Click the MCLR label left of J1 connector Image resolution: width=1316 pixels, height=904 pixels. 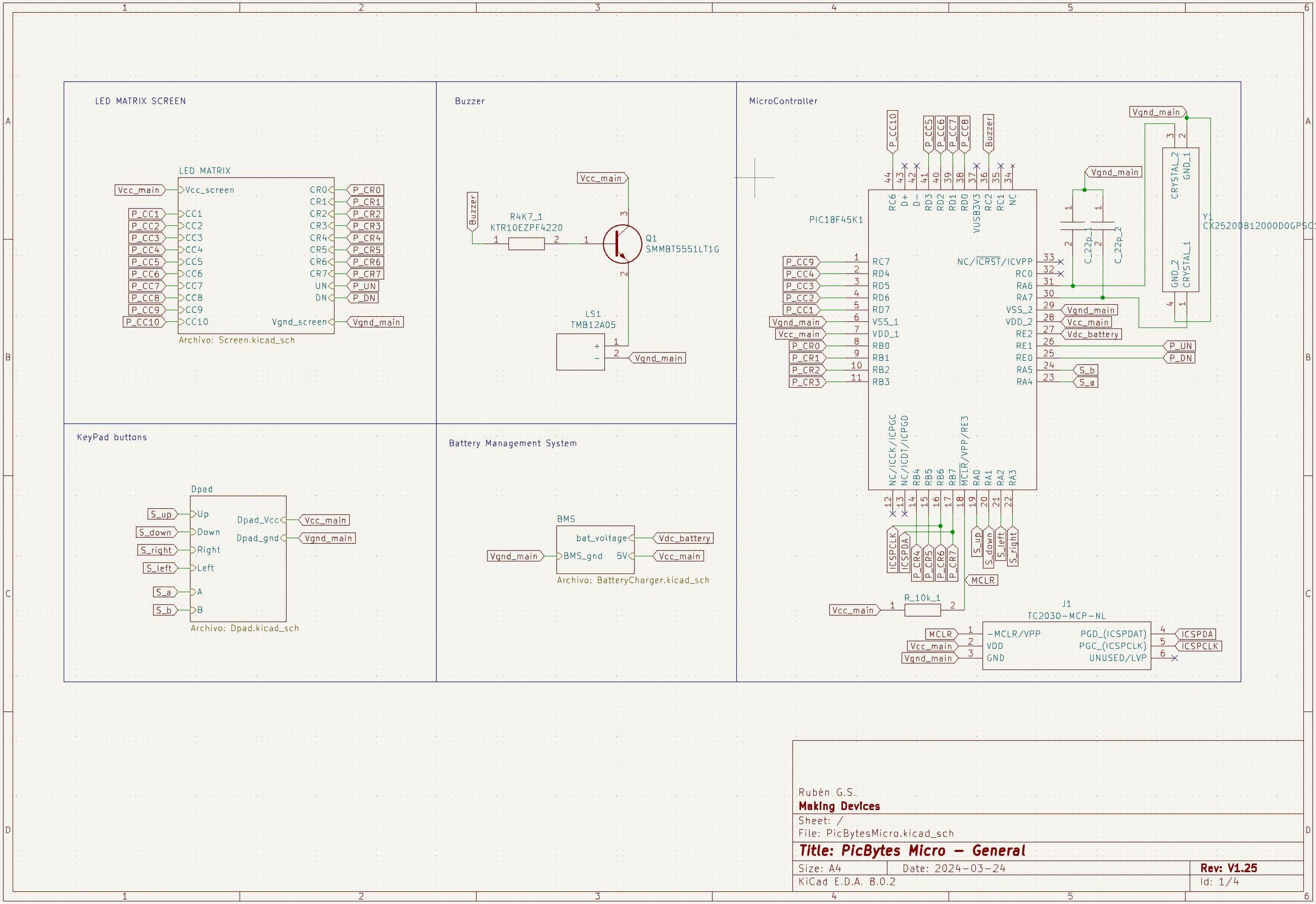tap(941, 634)
